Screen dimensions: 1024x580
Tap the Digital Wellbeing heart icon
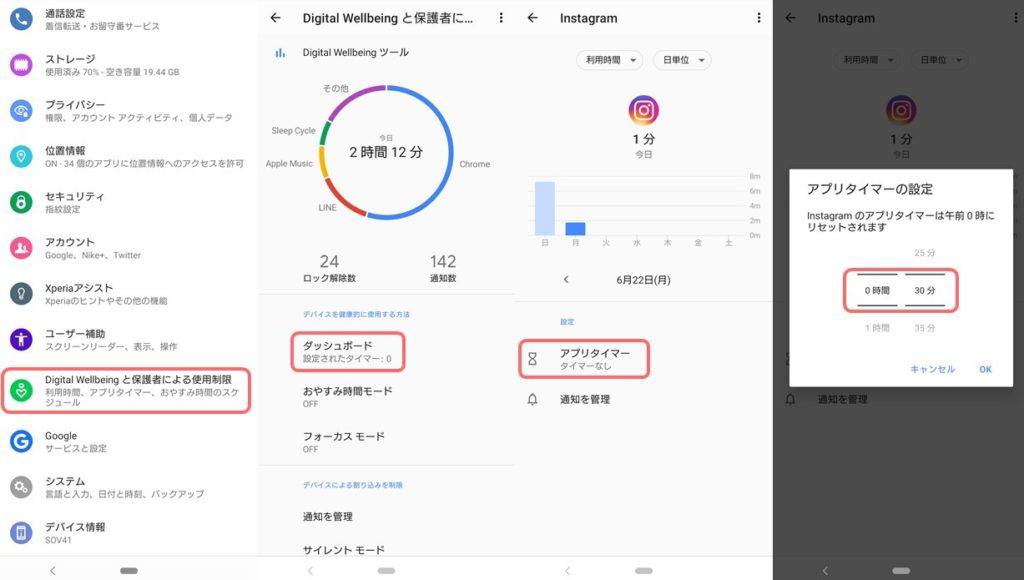[21, 391]
